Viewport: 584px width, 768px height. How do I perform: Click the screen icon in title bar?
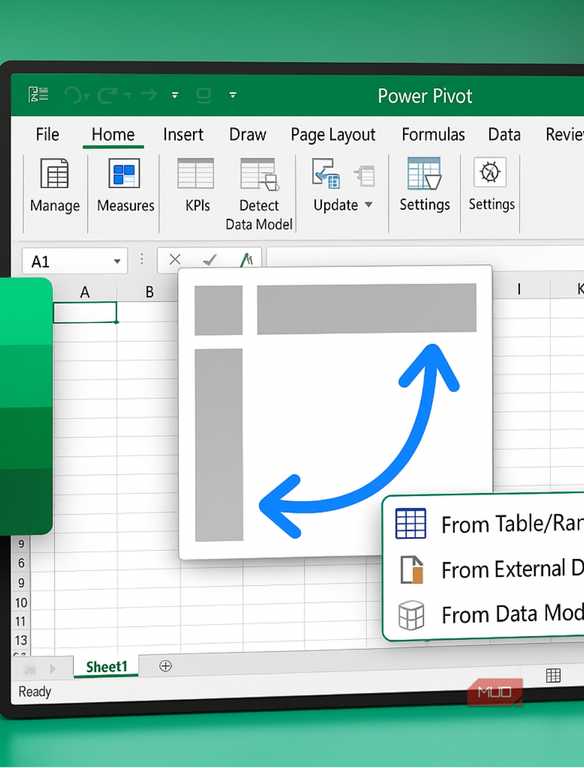[x=203, y=95]
